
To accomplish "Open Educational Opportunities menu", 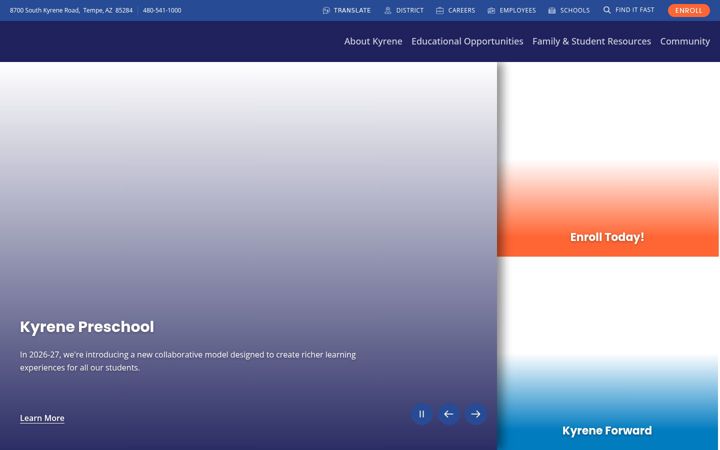I will [x=467, y=41].
